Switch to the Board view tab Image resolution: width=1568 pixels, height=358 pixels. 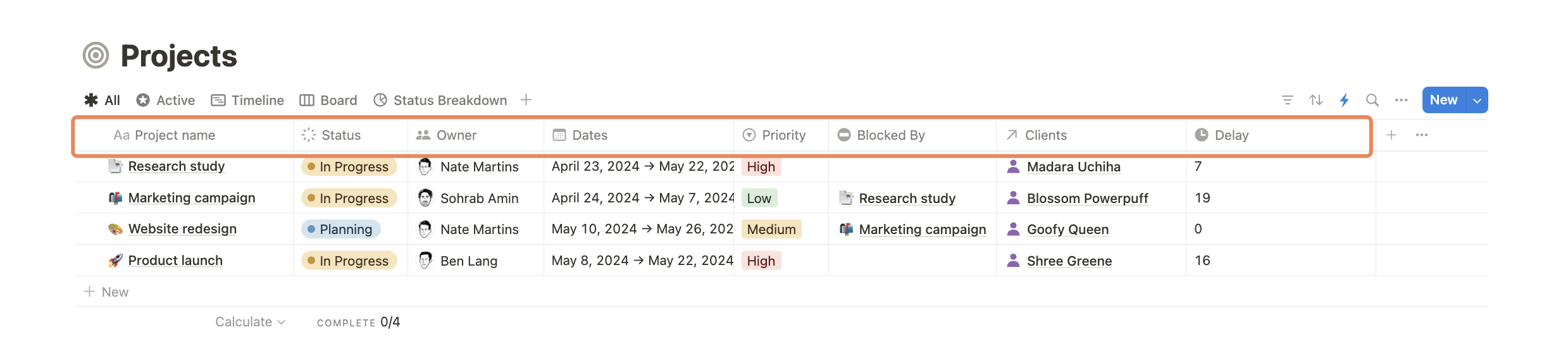[328, 101]
